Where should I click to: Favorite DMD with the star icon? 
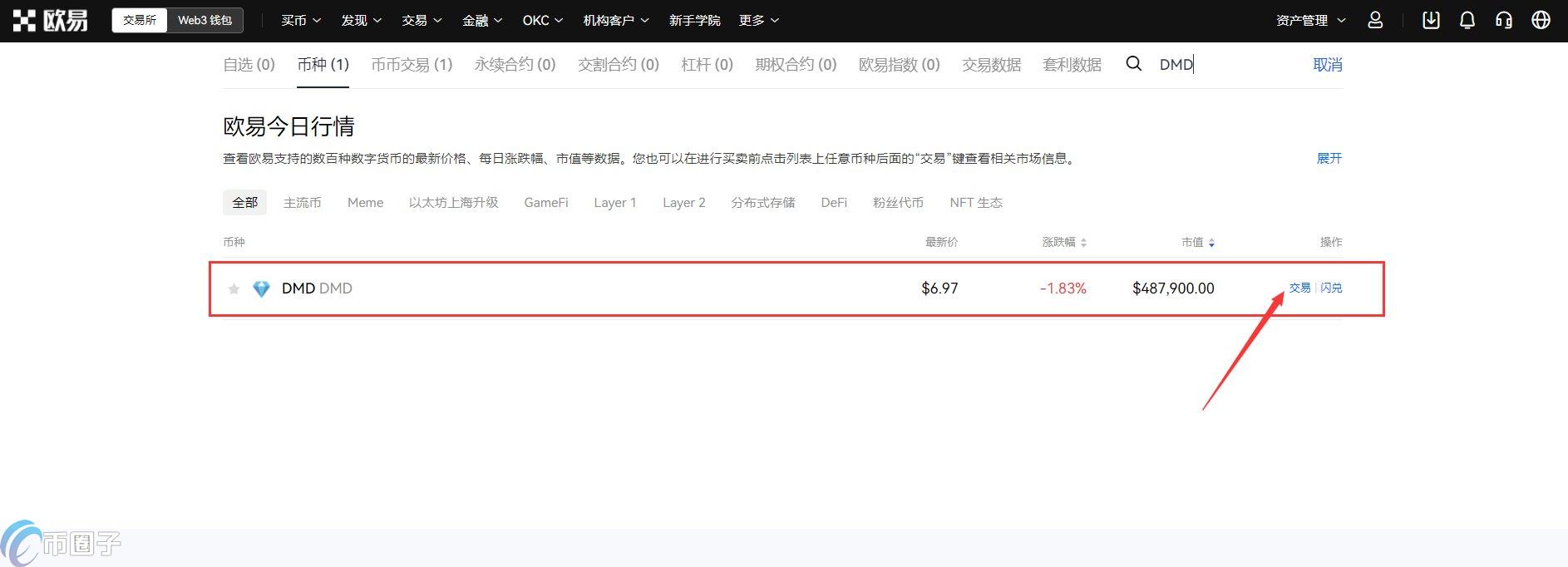234,288
